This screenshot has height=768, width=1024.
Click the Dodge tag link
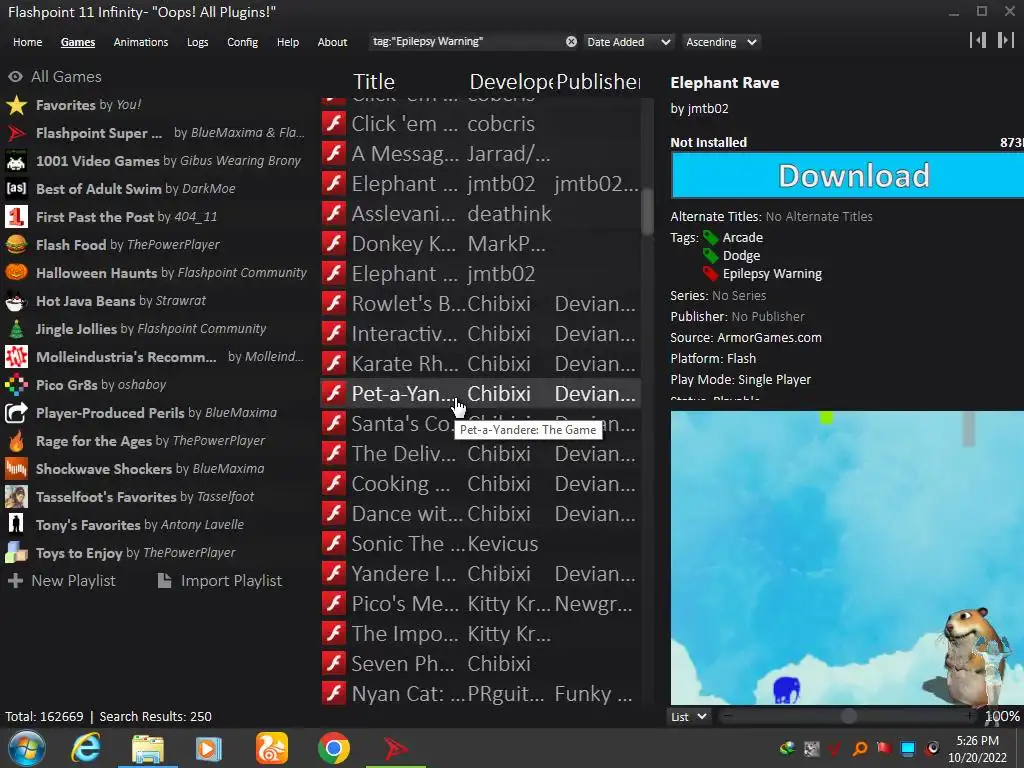pos(741,255)
